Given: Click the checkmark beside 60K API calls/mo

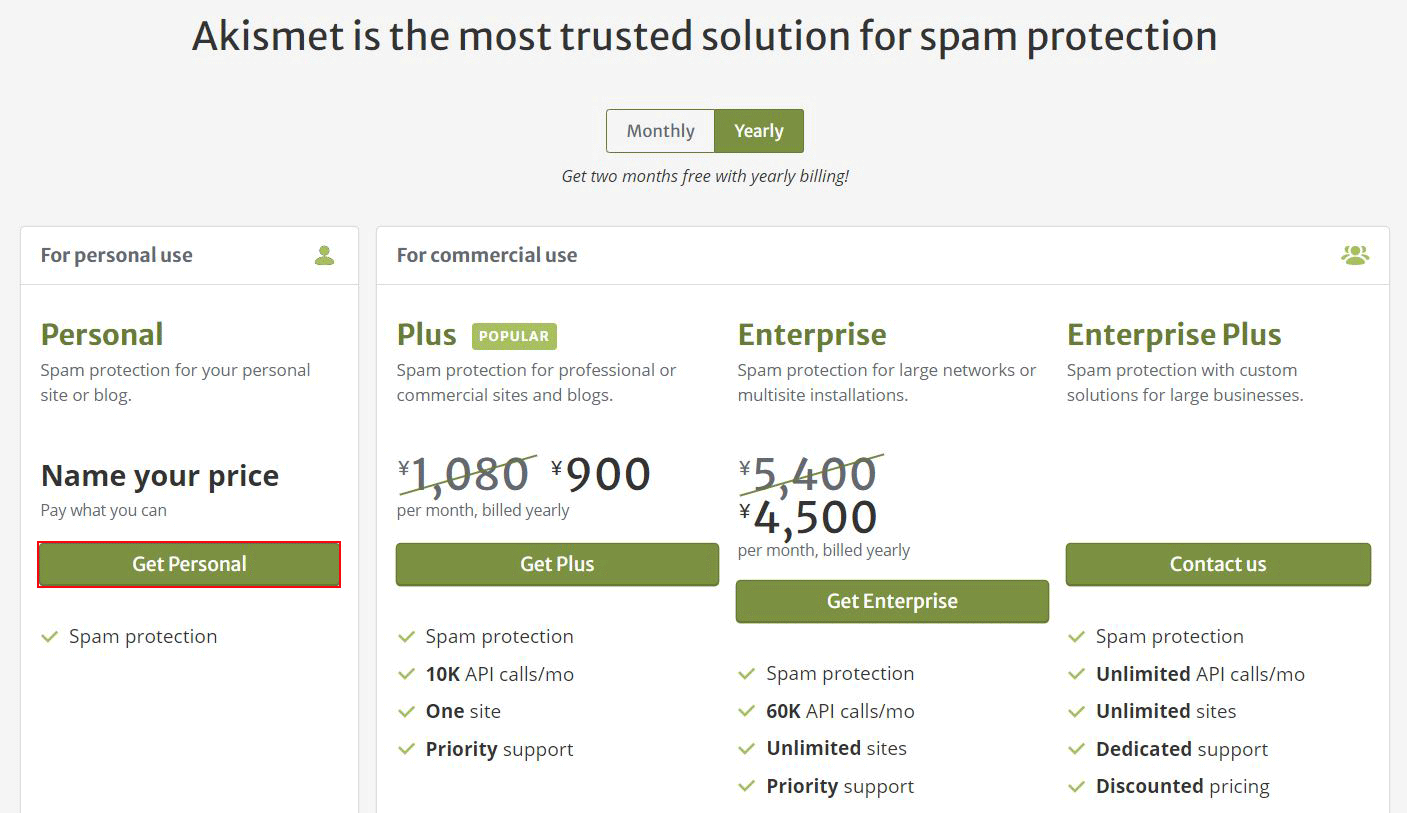Looking at the screenshot, I should (x=747, y=712).
